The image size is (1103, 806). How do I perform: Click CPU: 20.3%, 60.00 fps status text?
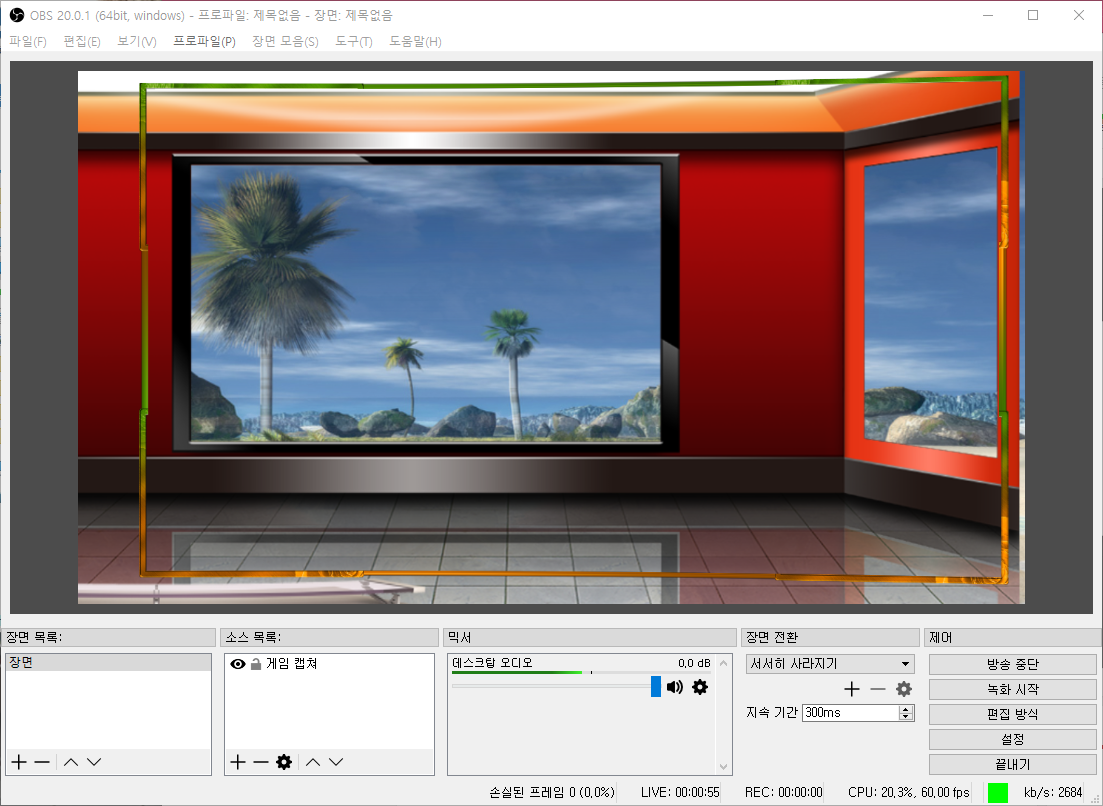[x=909, y=793]
